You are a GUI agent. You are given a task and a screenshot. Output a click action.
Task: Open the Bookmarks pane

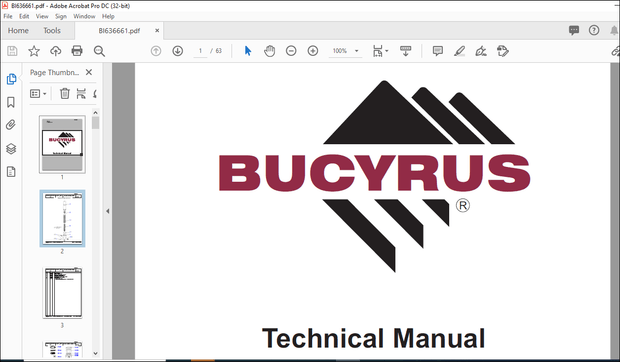coord(11,102)
